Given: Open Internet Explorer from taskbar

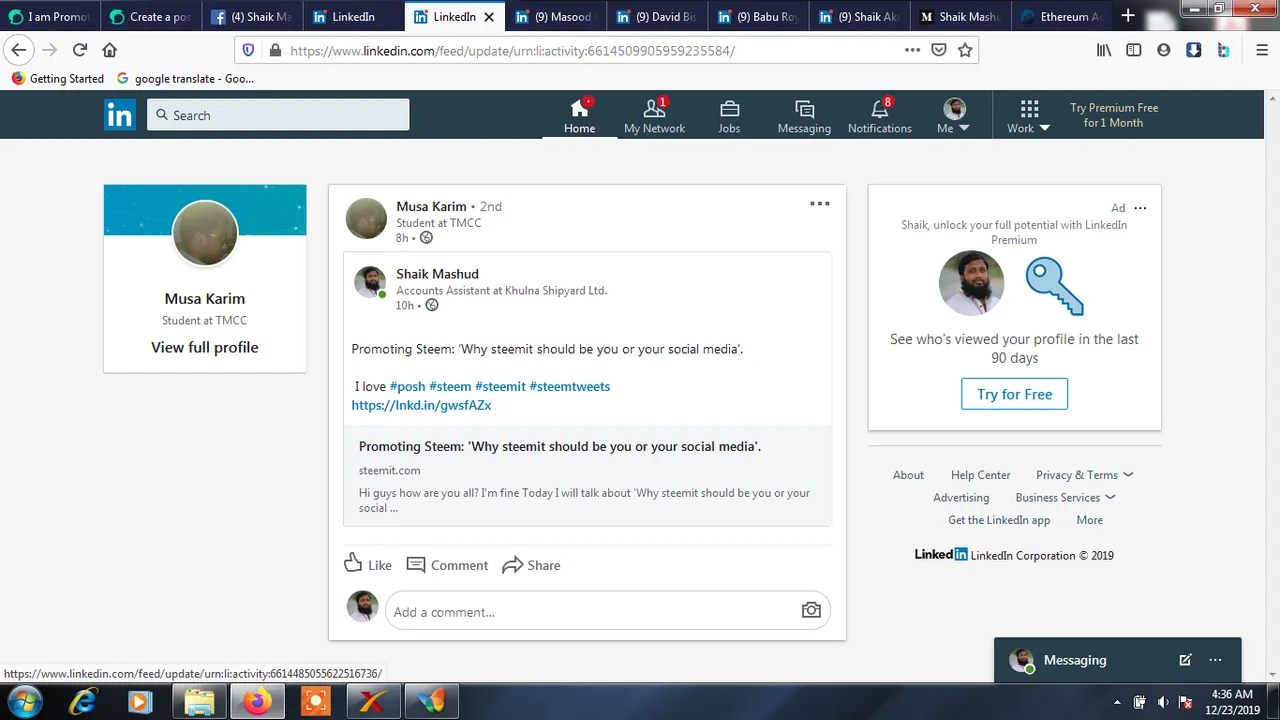Looking at the screenshot, I should [x=83, y=702].
